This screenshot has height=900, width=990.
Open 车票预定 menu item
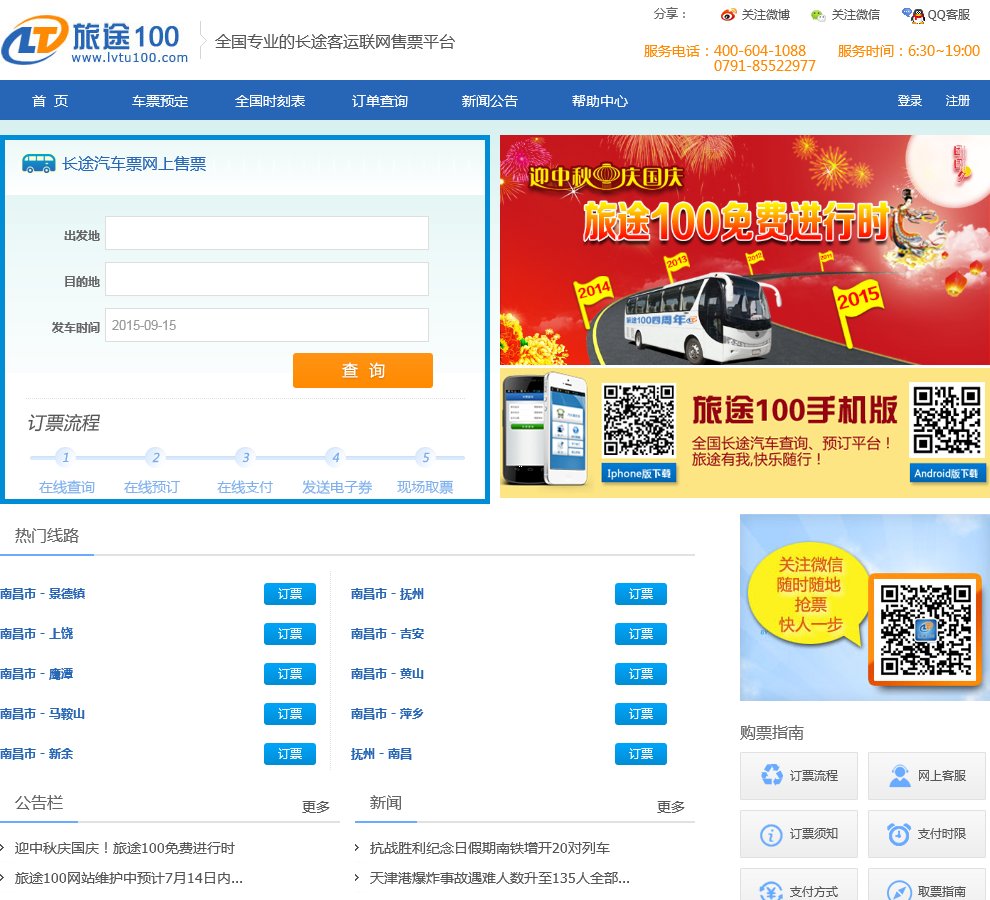[160, 101]
